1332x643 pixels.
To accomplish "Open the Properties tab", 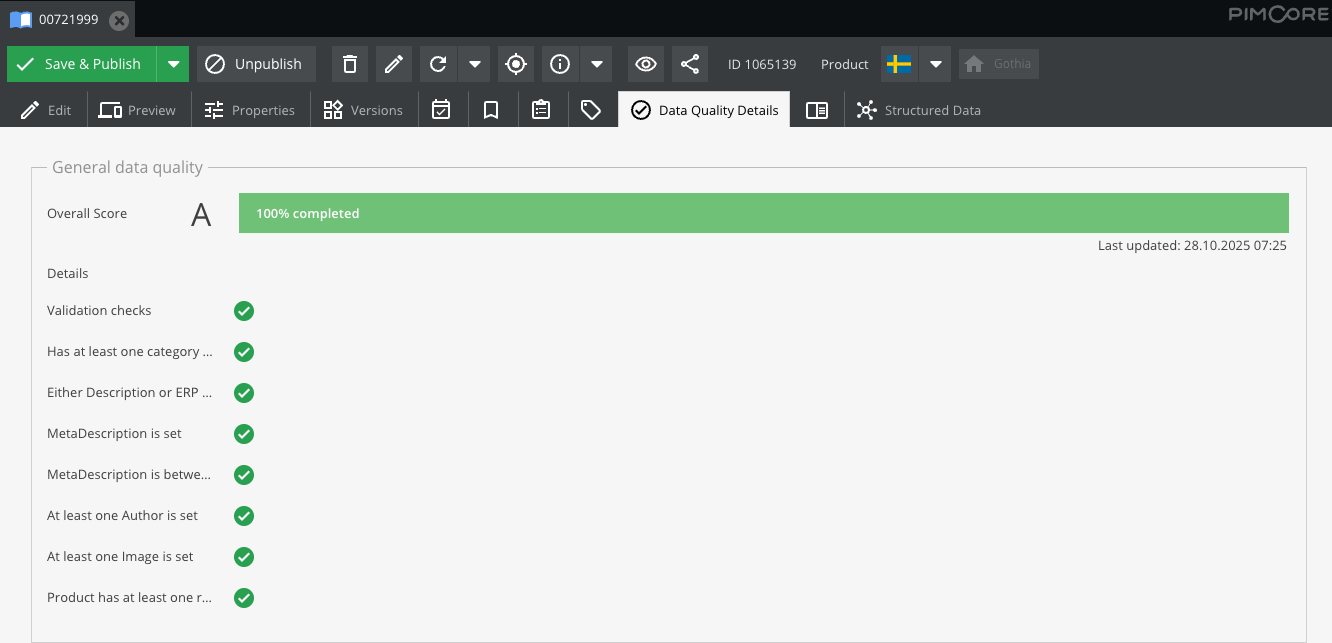I will click(x=249, y=110).
